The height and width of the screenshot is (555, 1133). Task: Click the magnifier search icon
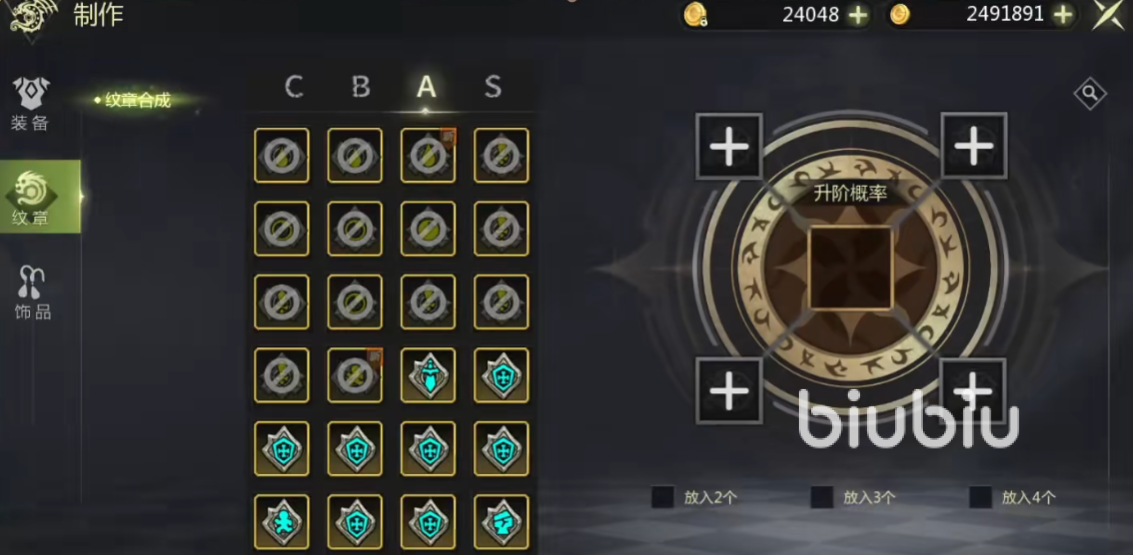coord(1090,93)
